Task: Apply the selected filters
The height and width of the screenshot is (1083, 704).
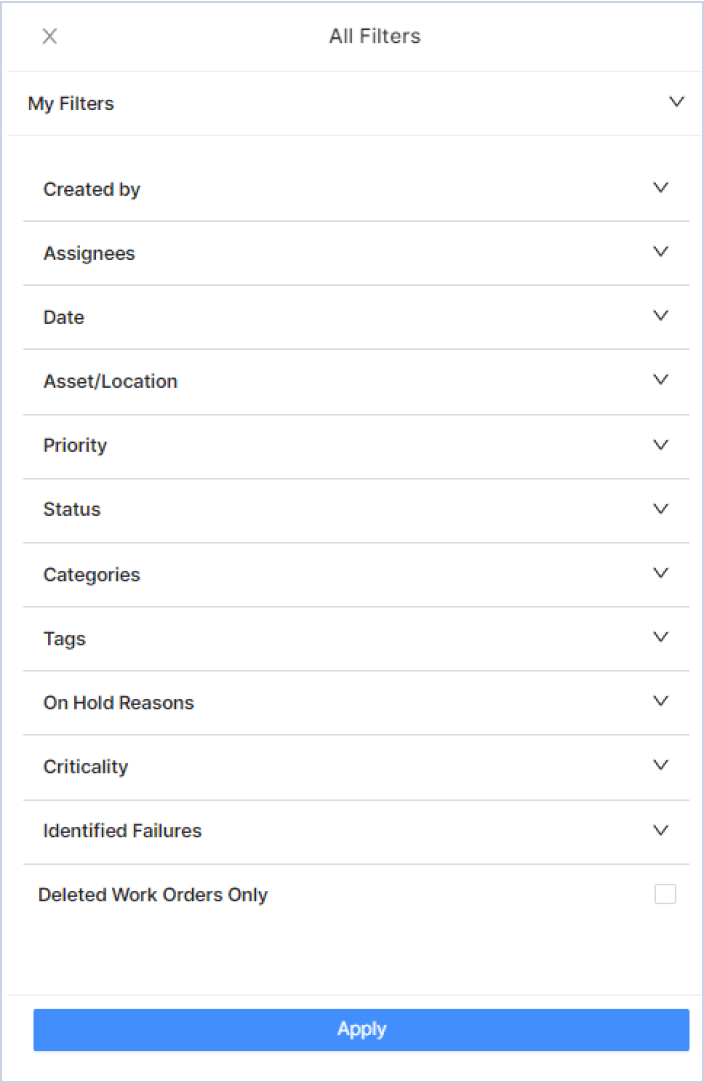Action: coord(361,1029)
